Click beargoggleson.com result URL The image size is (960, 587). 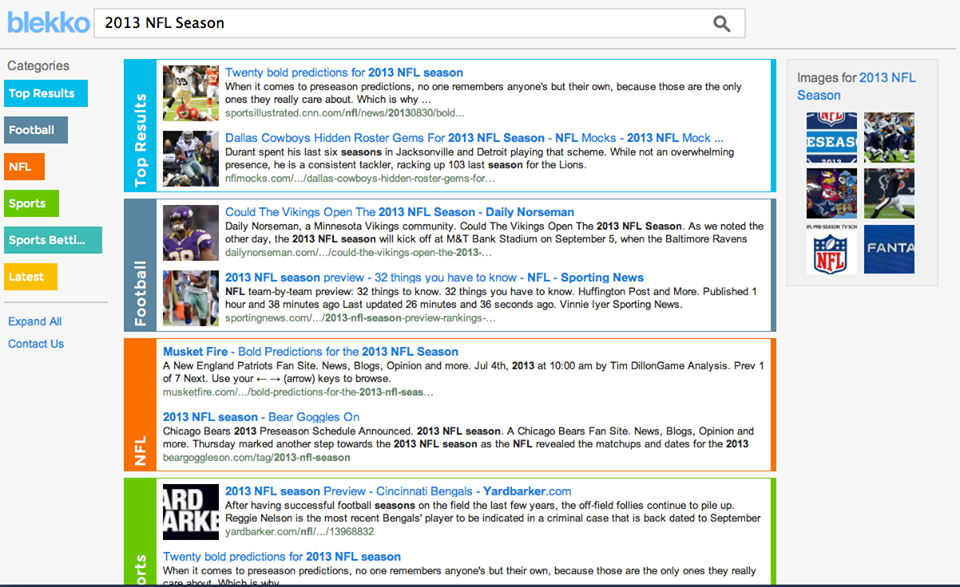pos(257,458)
